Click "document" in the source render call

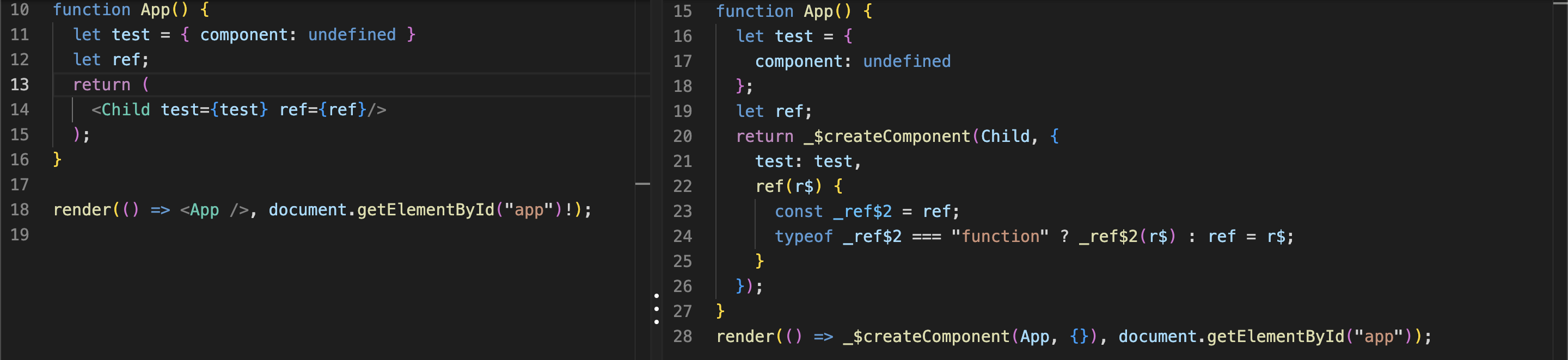tap(308, 210)
